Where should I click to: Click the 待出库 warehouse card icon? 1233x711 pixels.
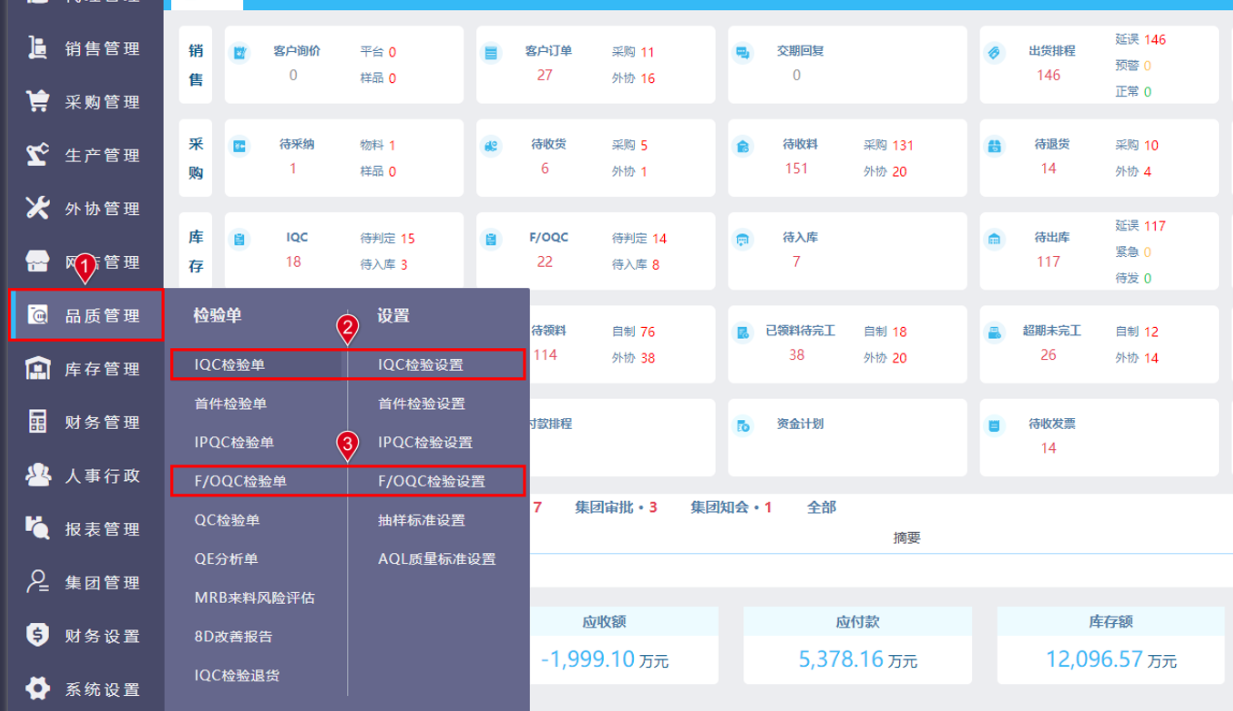point(994,239)
